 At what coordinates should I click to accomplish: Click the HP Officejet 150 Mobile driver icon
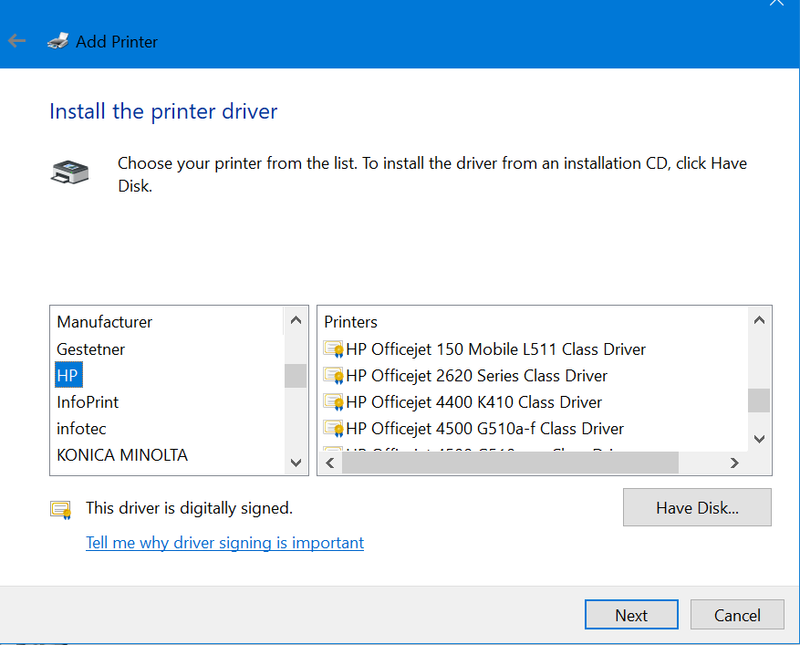pyautogui.click(x=333, y=350)
